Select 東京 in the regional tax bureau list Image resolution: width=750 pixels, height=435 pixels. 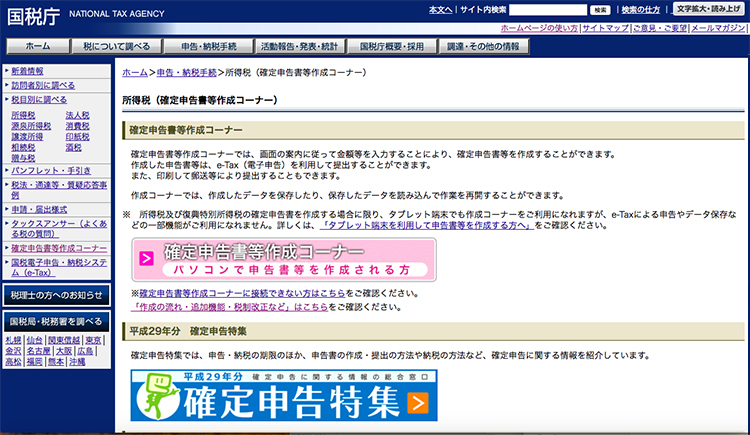pyautogui.click(x=94, y=340)
